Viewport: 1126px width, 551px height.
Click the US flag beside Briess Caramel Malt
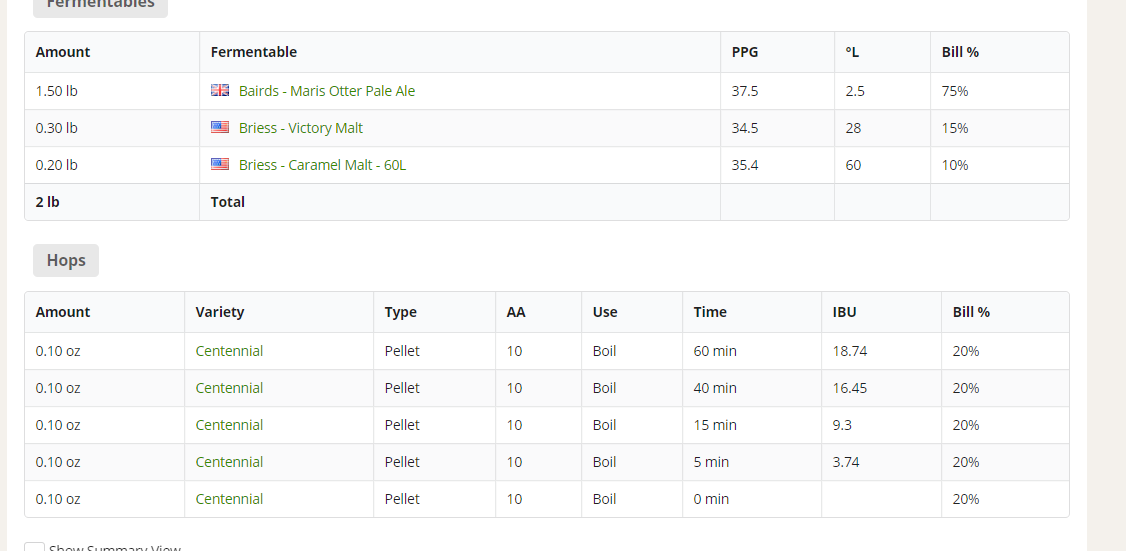click(220, 165)
